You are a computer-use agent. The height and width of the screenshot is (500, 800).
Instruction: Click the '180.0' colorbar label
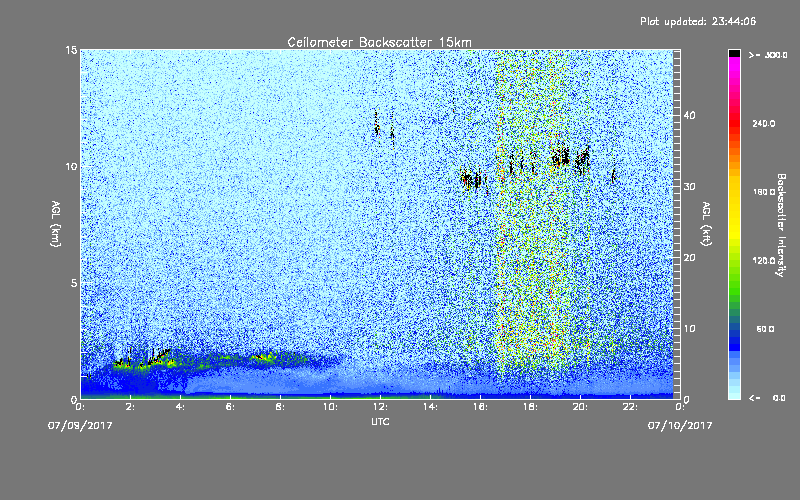tap(764, 192)
